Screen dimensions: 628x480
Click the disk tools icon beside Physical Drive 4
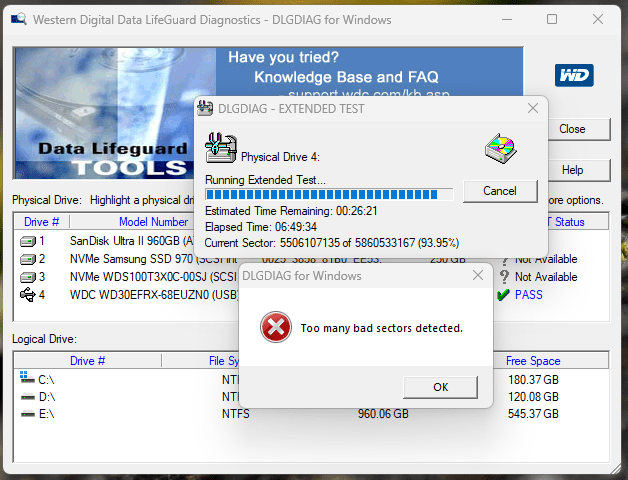point(221,147)
